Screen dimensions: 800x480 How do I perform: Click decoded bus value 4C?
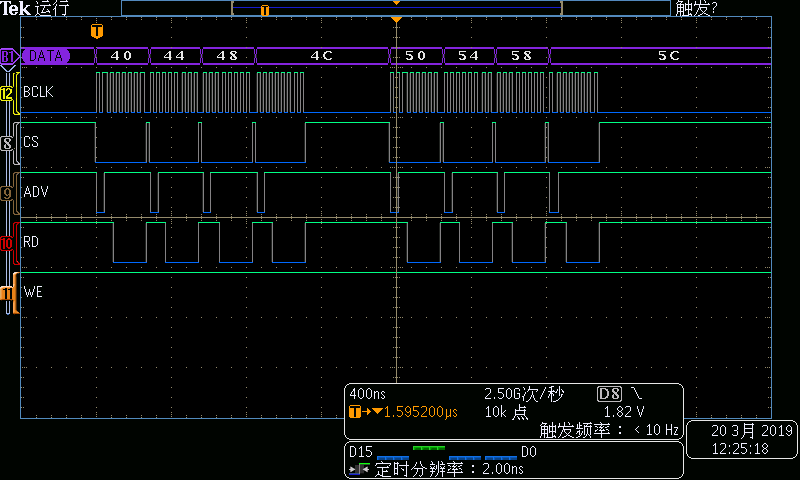point(322,56)
